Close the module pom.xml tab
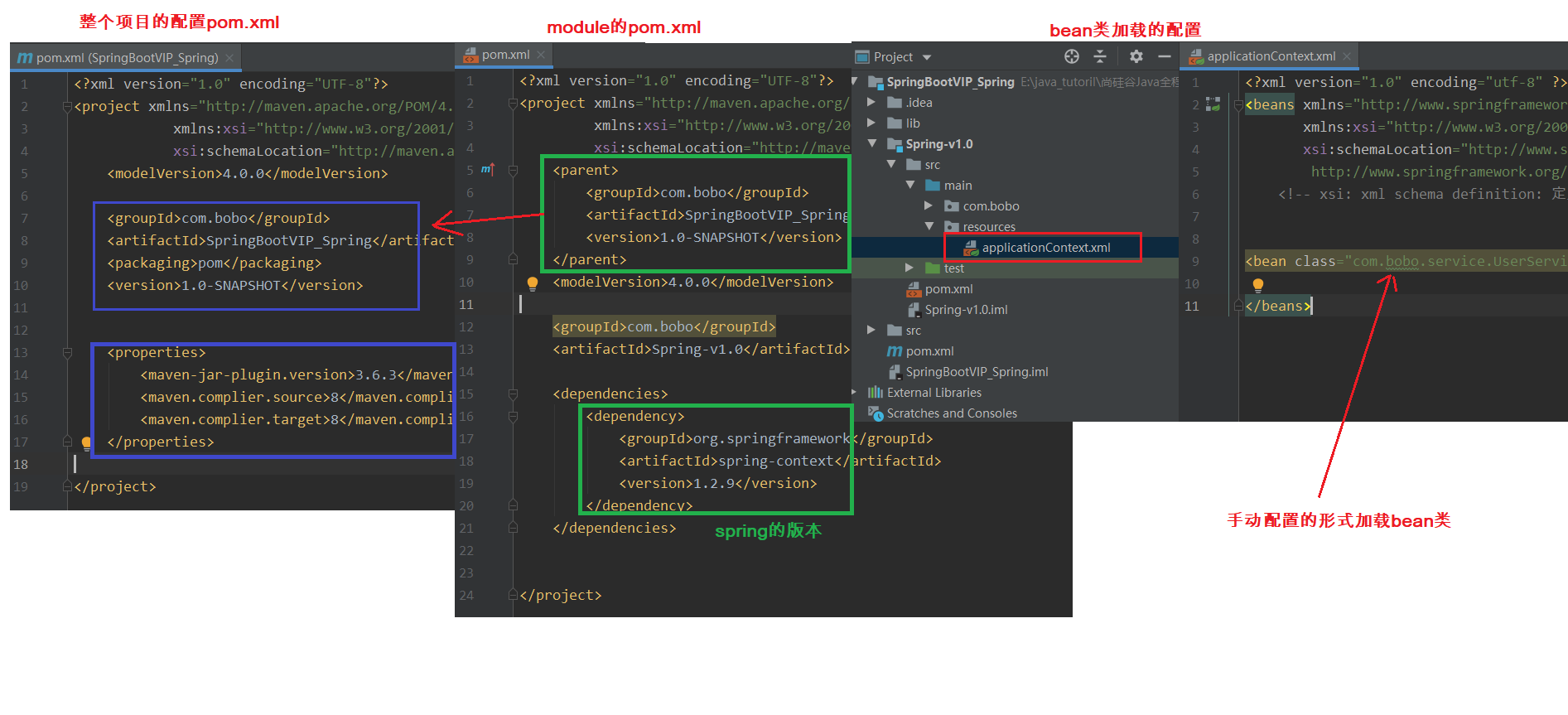The height and width of the screenshot is (715, 1568). click(x=541, y=55)
